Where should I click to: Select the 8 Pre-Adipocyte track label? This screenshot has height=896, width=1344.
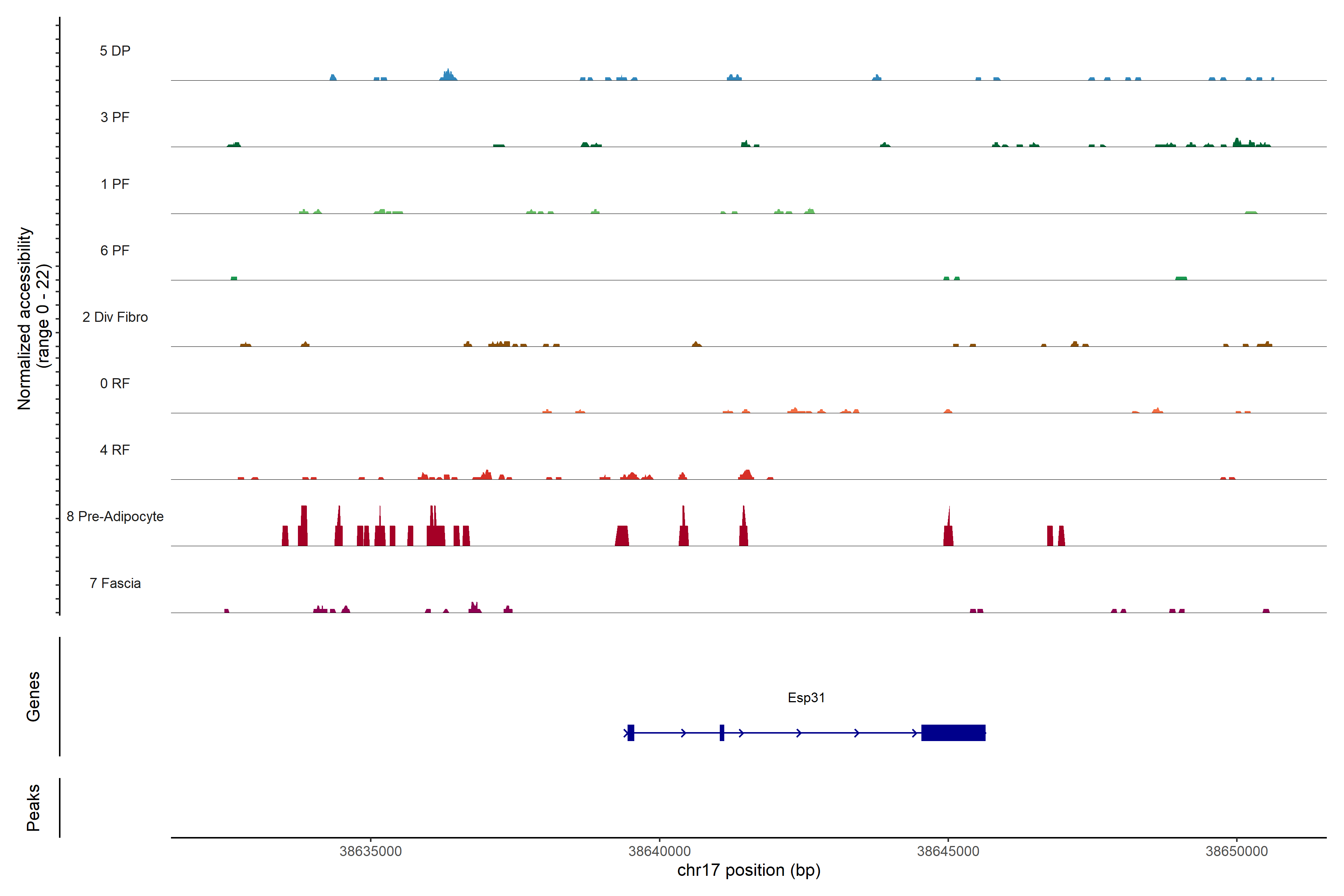point(115,517)
